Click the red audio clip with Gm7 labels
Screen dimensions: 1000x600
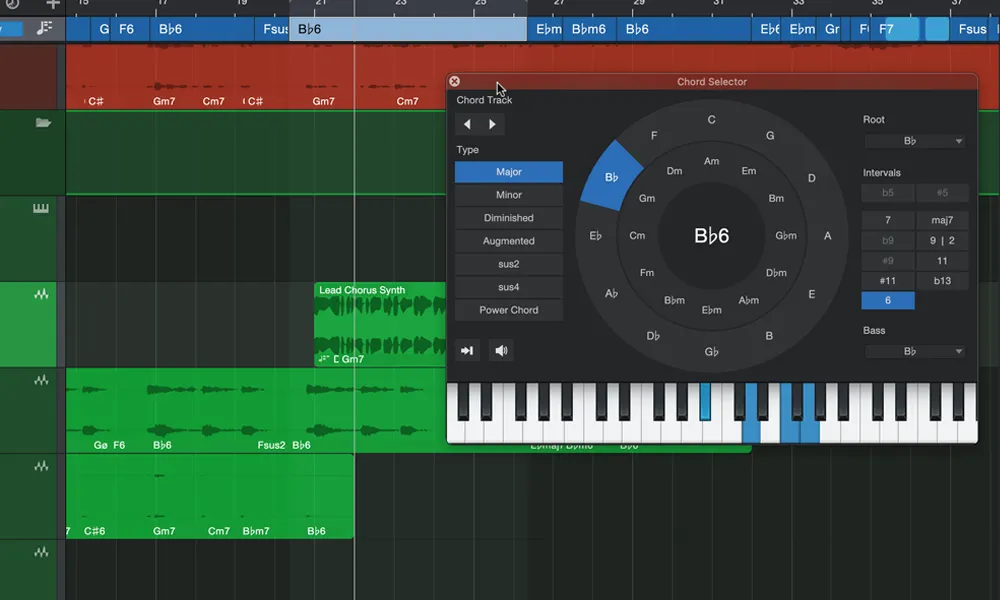click(255, 77)
